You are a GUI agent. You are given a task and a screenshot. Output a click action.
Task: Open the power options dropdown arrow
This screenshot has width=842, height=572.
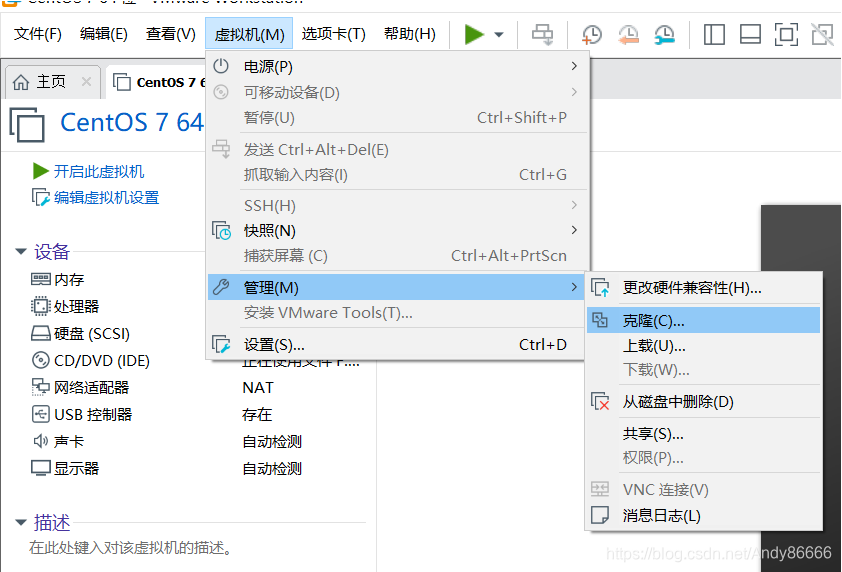[x=499, y=35]
